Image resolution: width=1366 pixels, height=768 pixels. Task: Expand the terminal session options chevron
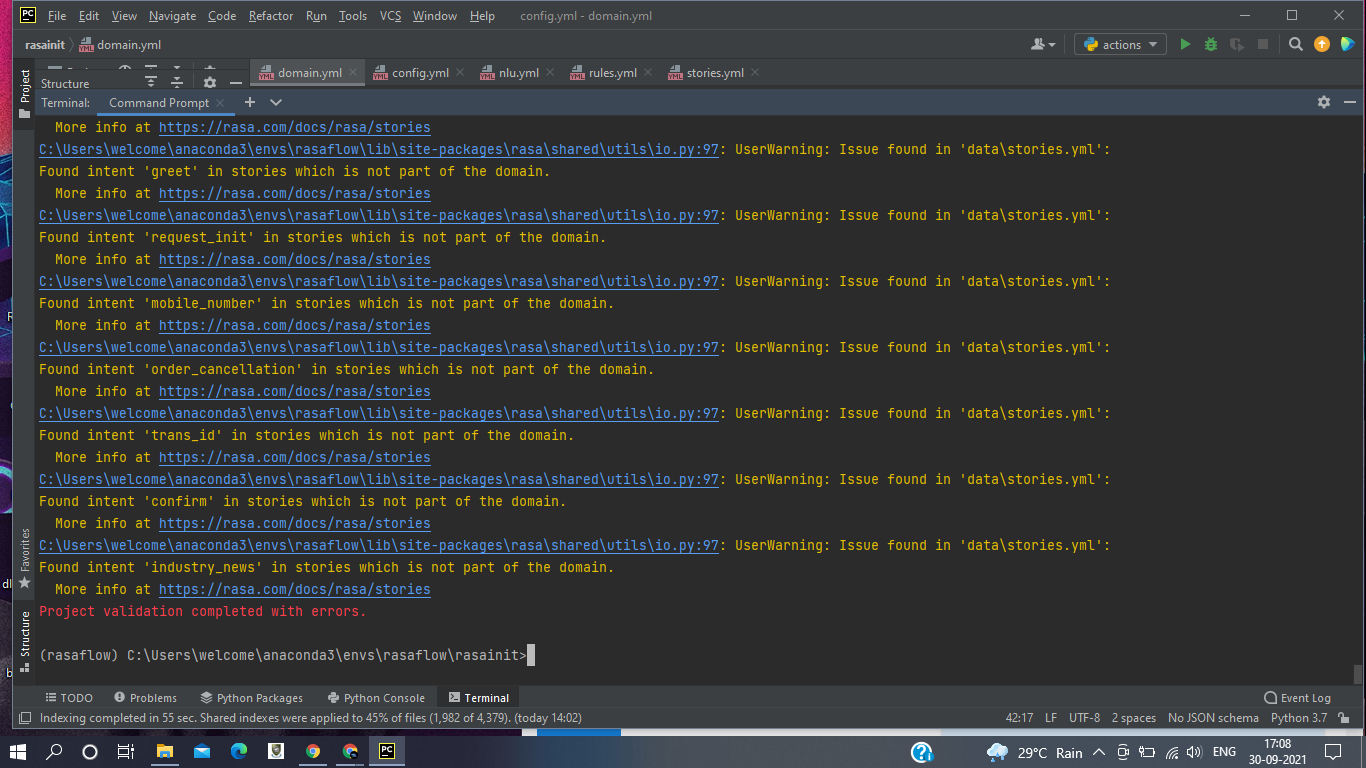(276, 102)
